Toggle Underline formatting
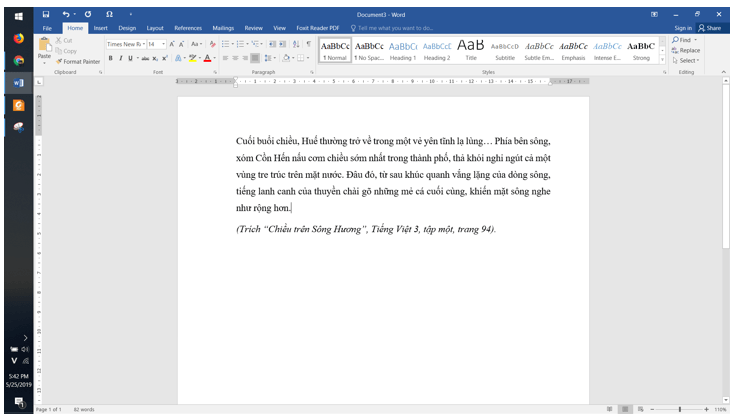Image resolution: width=737 pixels, height=414 pixels. [x=128, y=58]
